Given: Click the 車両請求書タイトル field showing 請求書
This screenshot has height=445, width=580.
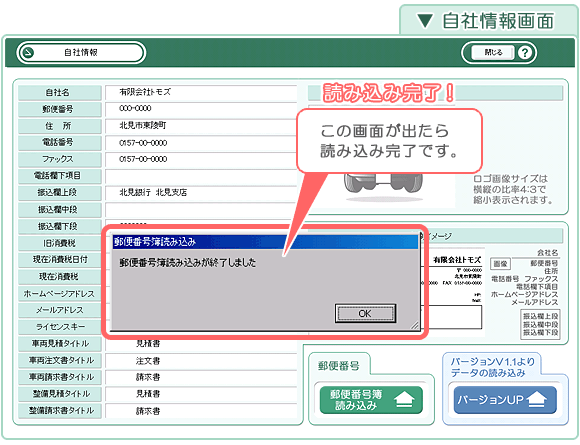Looking at the screenshot, I should coord(201,377).
